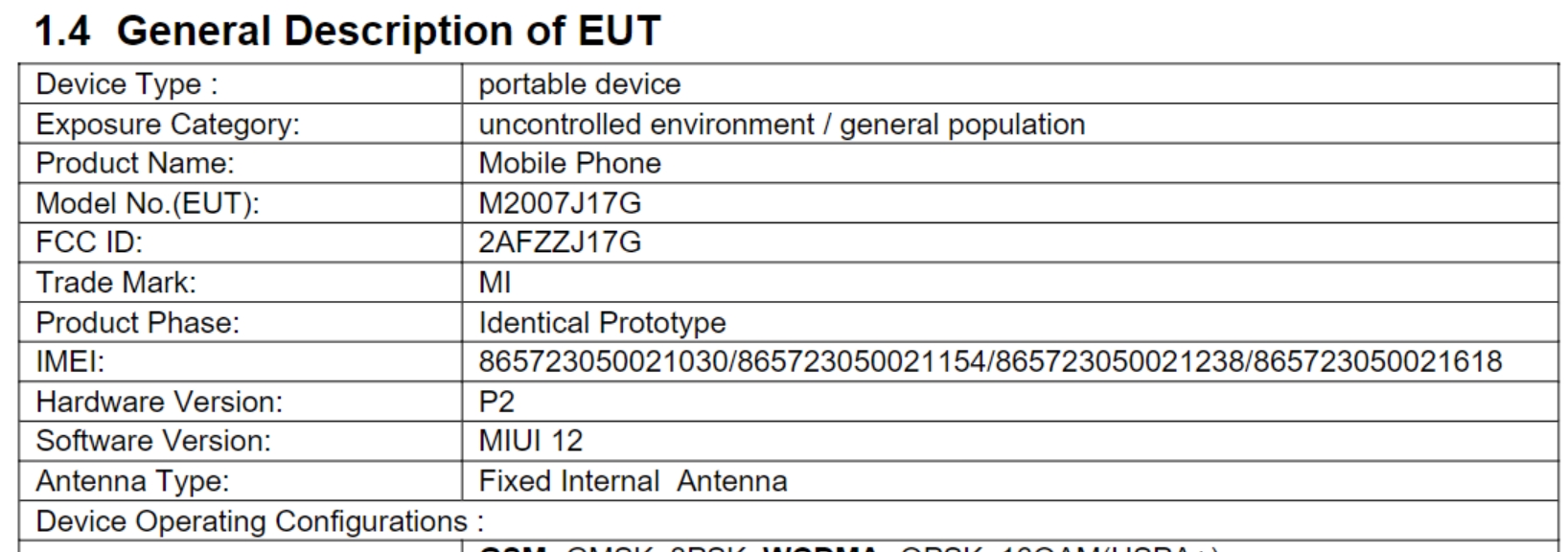Select the software version "MIUI 12"
The height and width of the screenshot is (552, 1568).
(530, 441)
